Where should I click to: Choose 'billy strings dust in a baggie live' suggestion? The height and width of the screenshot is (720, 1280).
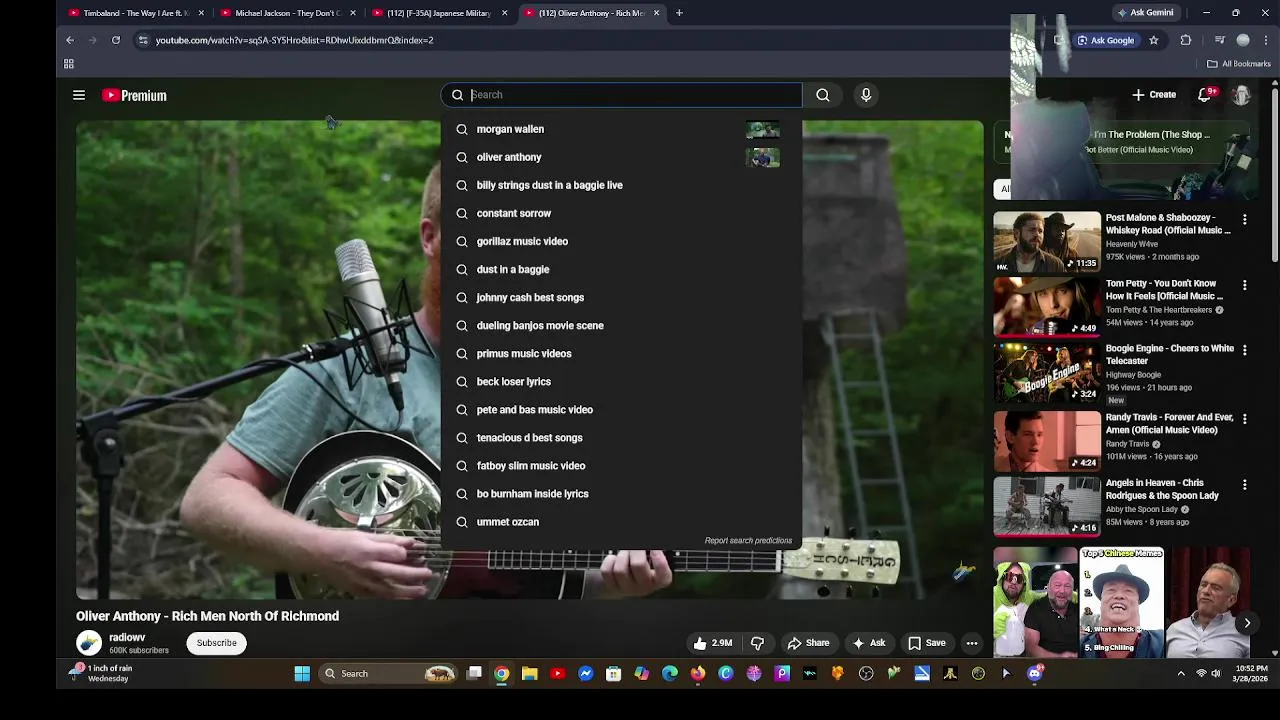[621, 185]
